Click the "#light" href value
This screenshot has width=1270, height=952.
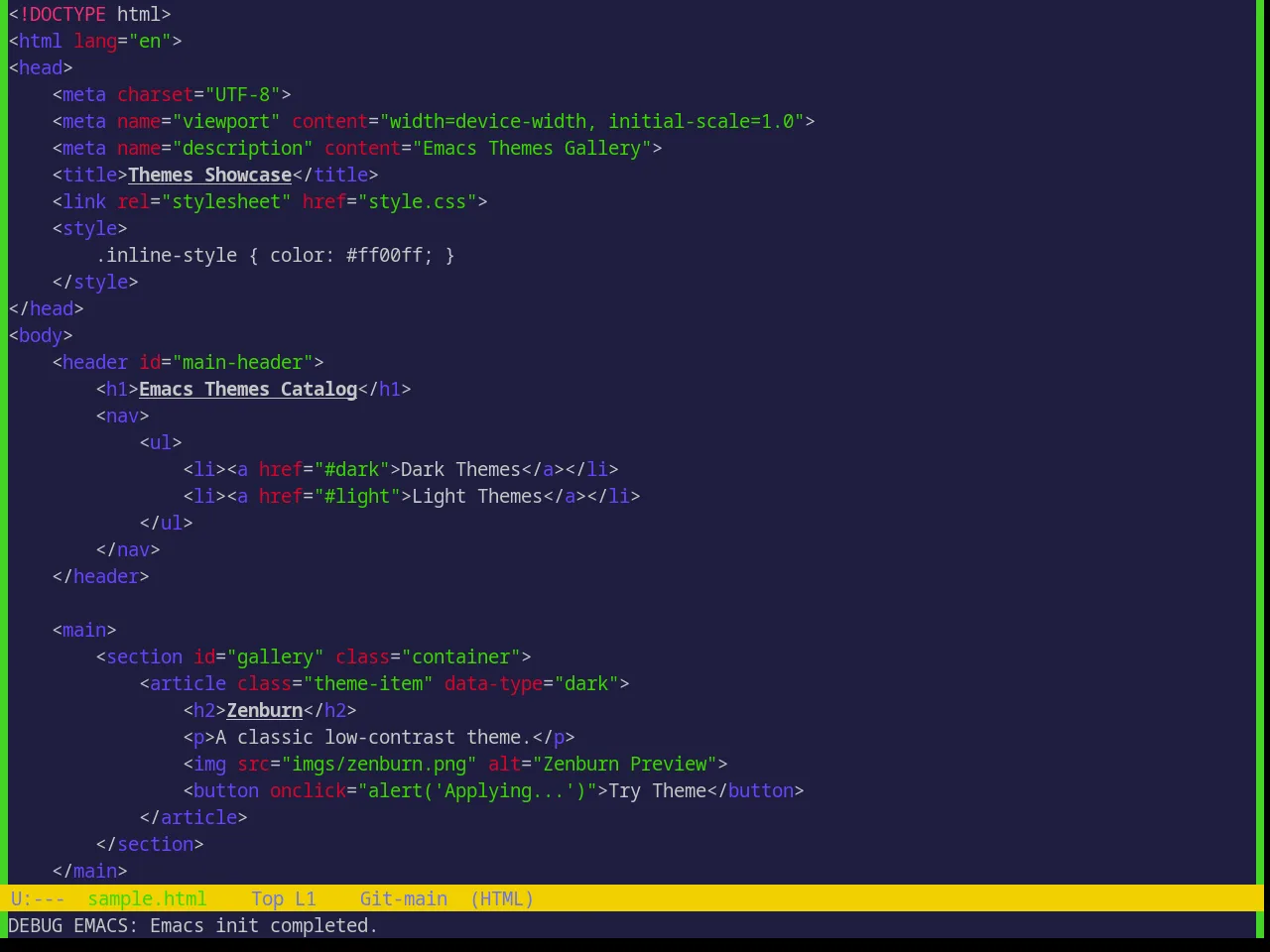pyautogui.click(x=357, y=496)
